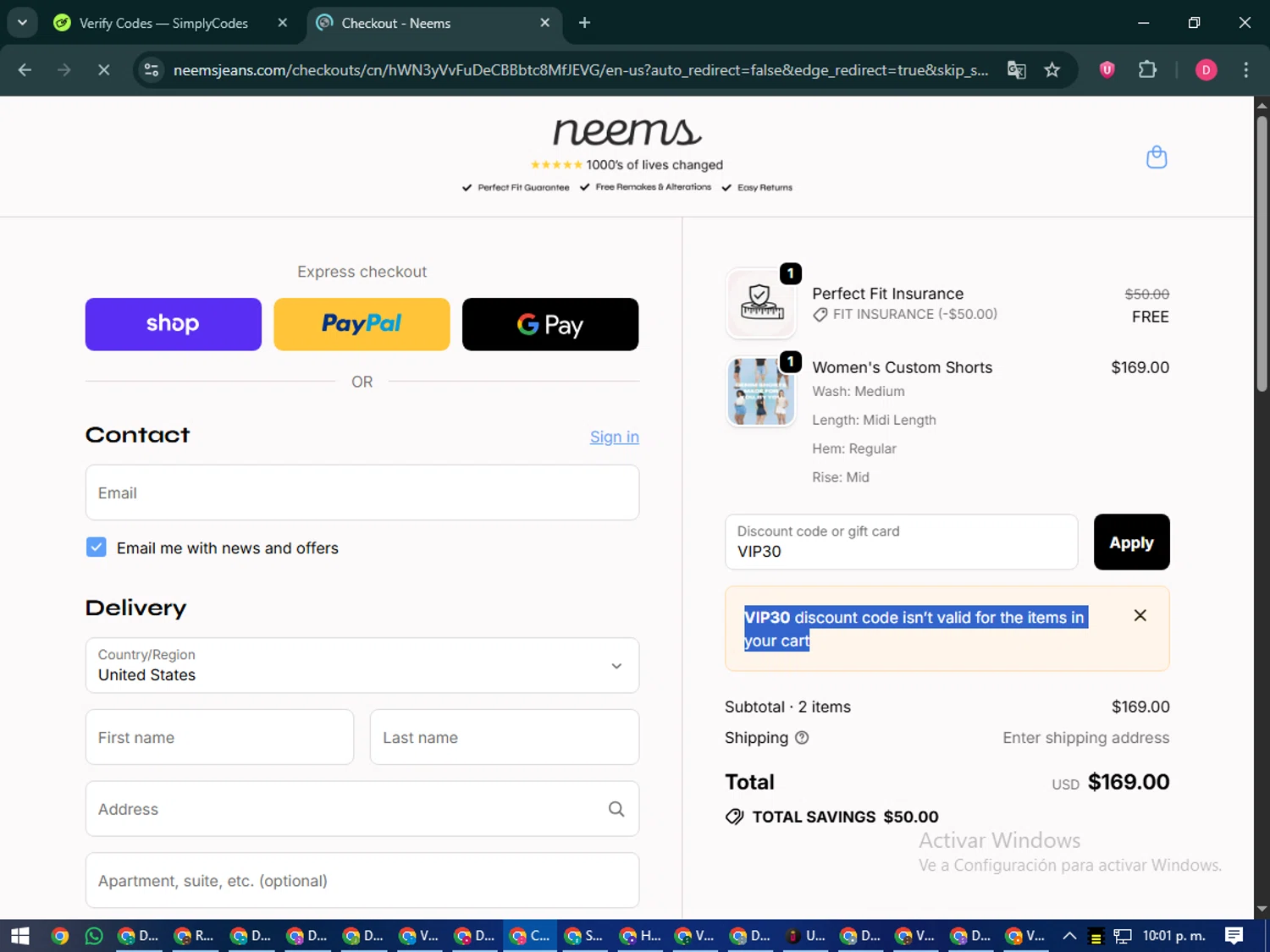
Task: Go back to the previous page
Action: 25,70
